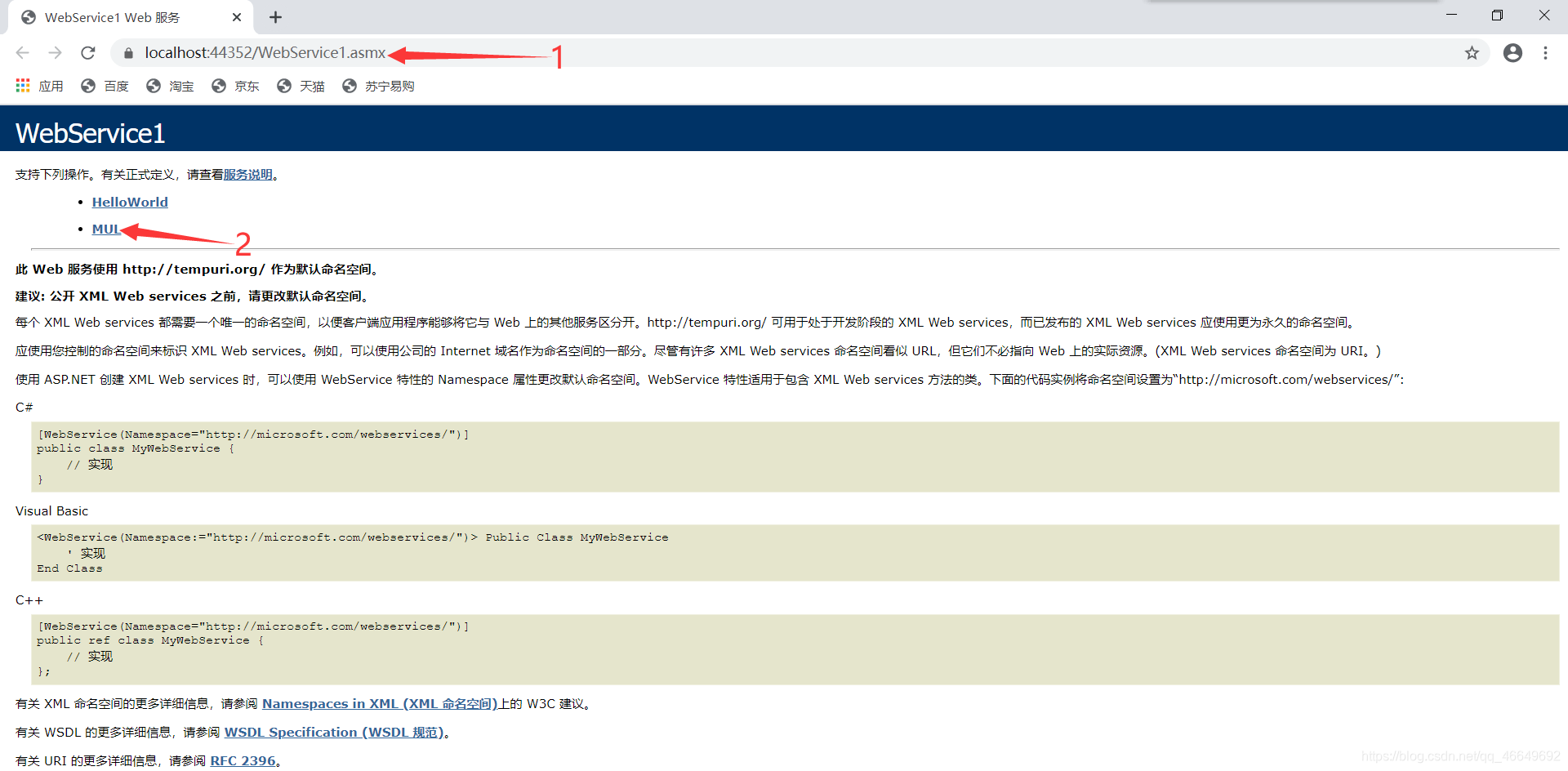Viewport: 1568px width, 771px height.
Task: Click the C# code sample block
Action: (795, 457)
